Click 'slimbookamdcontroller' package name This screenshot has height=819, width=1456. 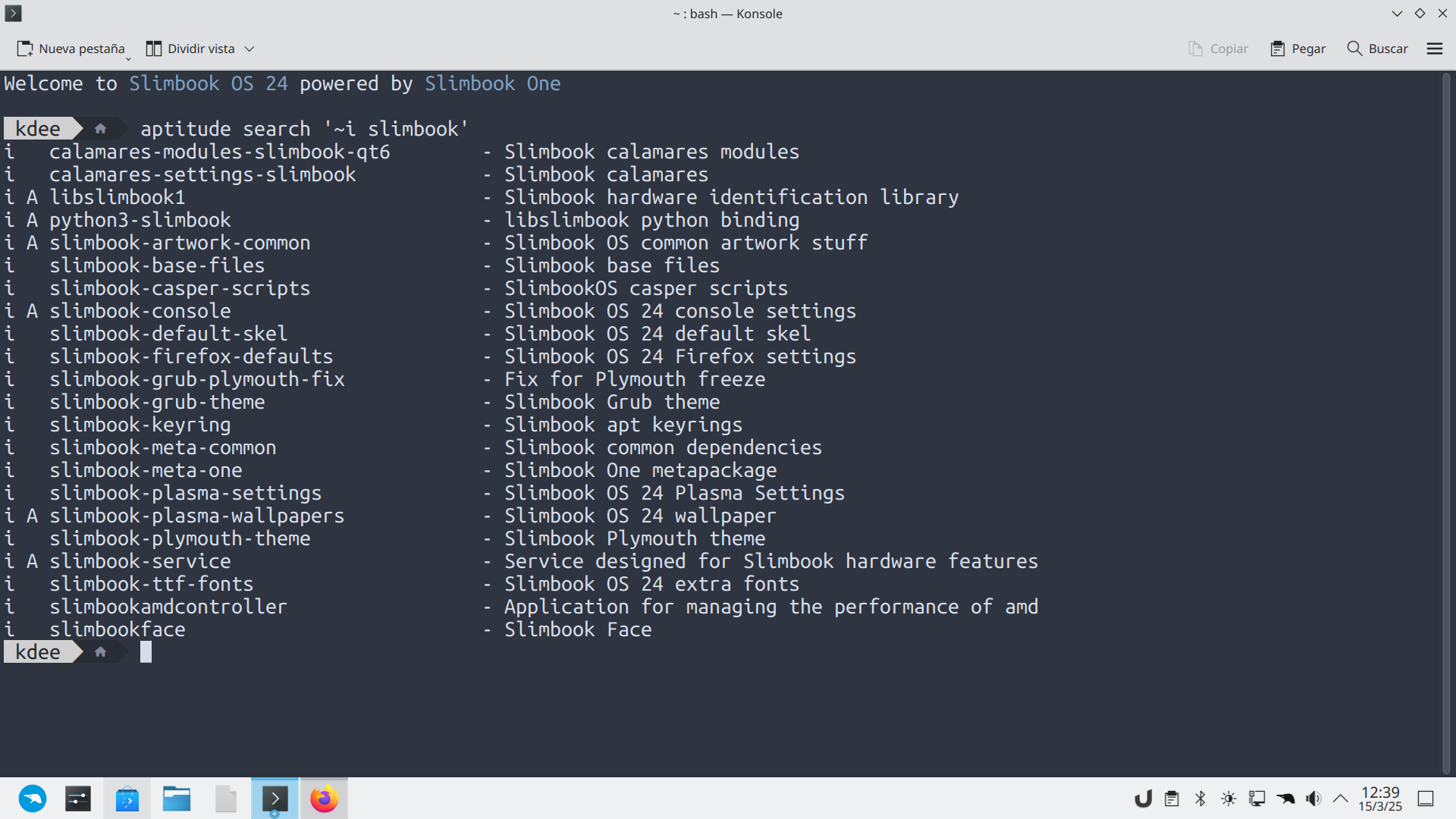click(168, 607)
